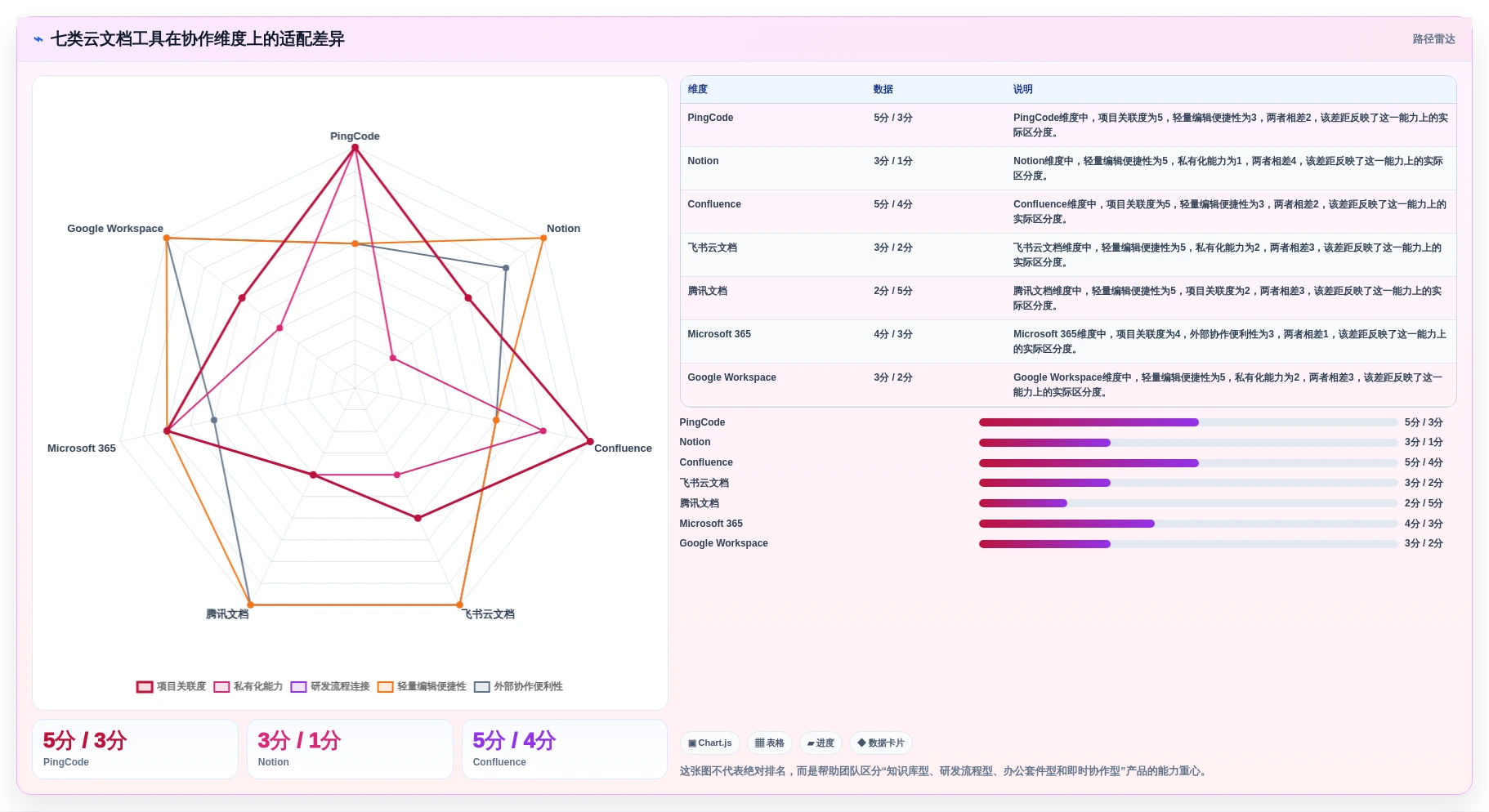Open the PingCode 5分 / 3分 card
This screenshot has height=812, width=1489.
tap(135, 749)
